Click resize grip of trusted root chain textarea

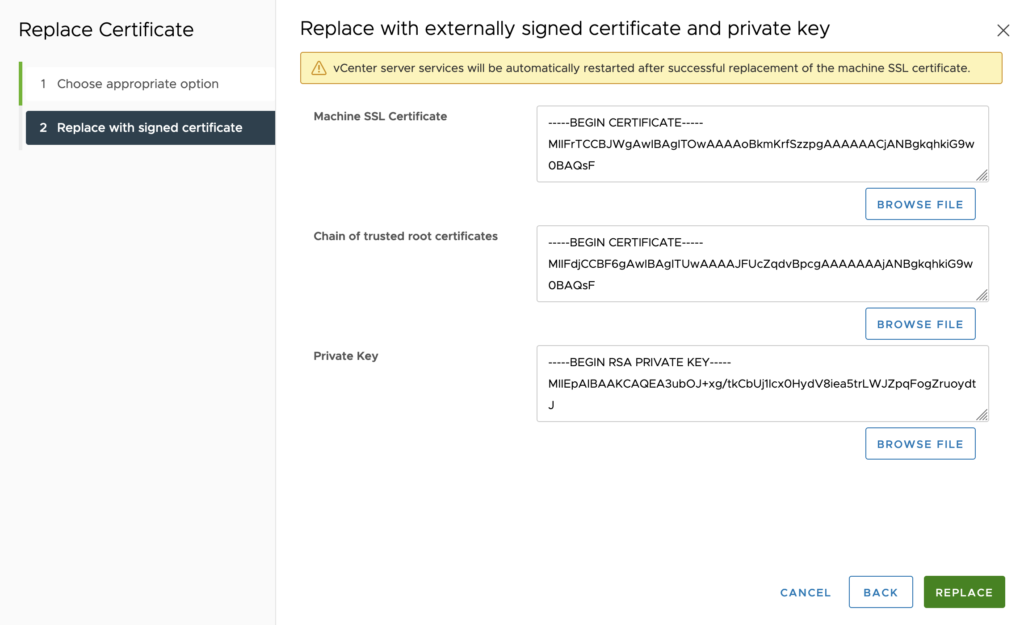point(982,295)
